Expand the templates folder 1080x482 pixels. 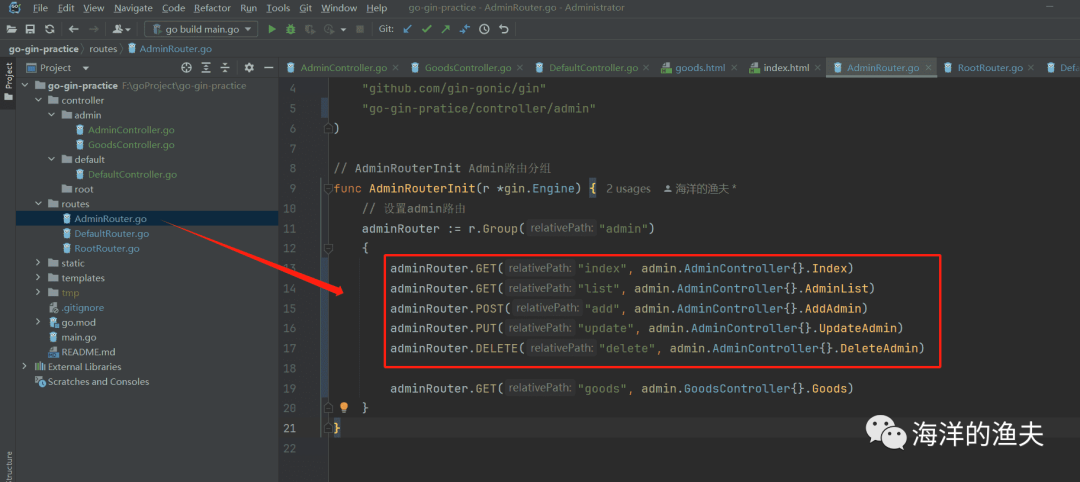(x=39, y=278)
